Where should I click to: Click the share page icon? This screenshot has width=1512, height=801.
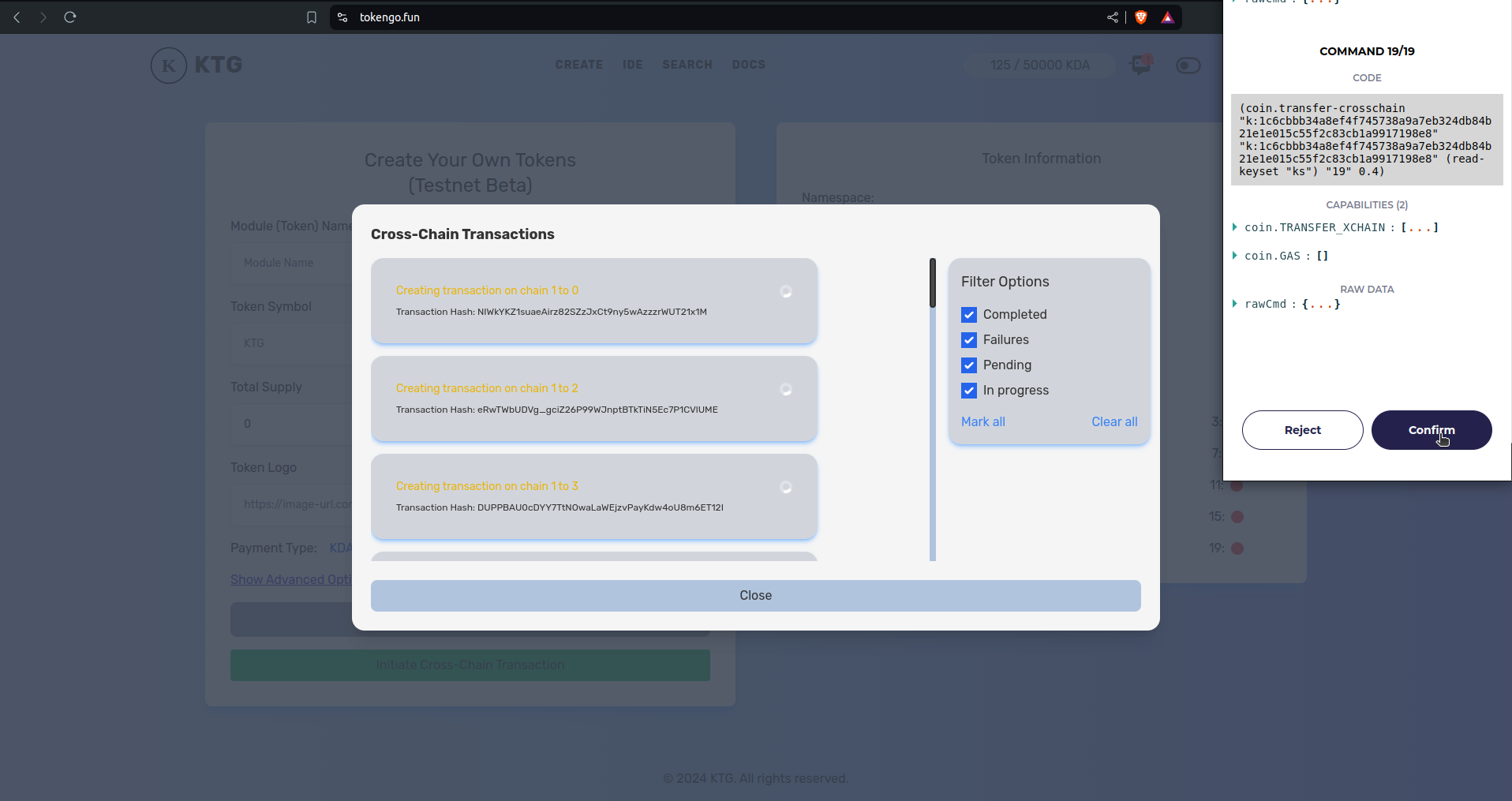tap(1113, 17)
